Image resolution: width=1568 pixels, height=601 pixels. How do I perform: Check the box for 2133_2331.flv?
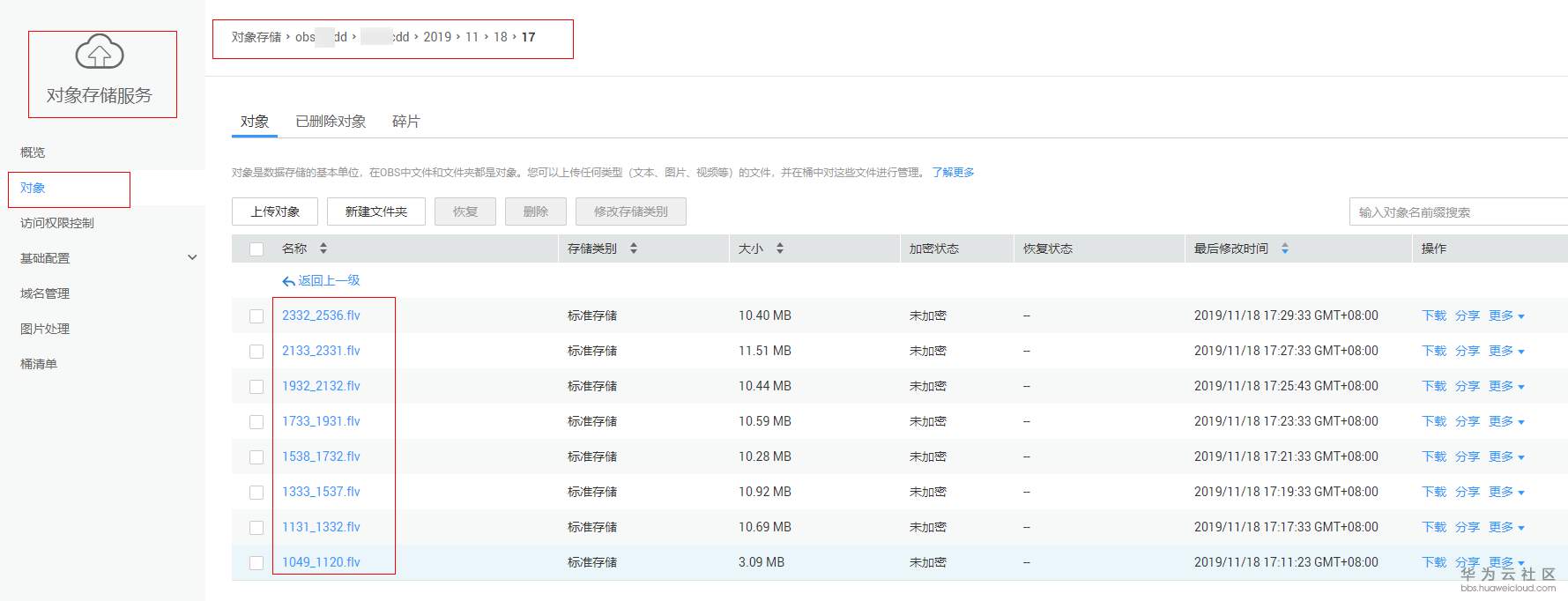point(256,352)
